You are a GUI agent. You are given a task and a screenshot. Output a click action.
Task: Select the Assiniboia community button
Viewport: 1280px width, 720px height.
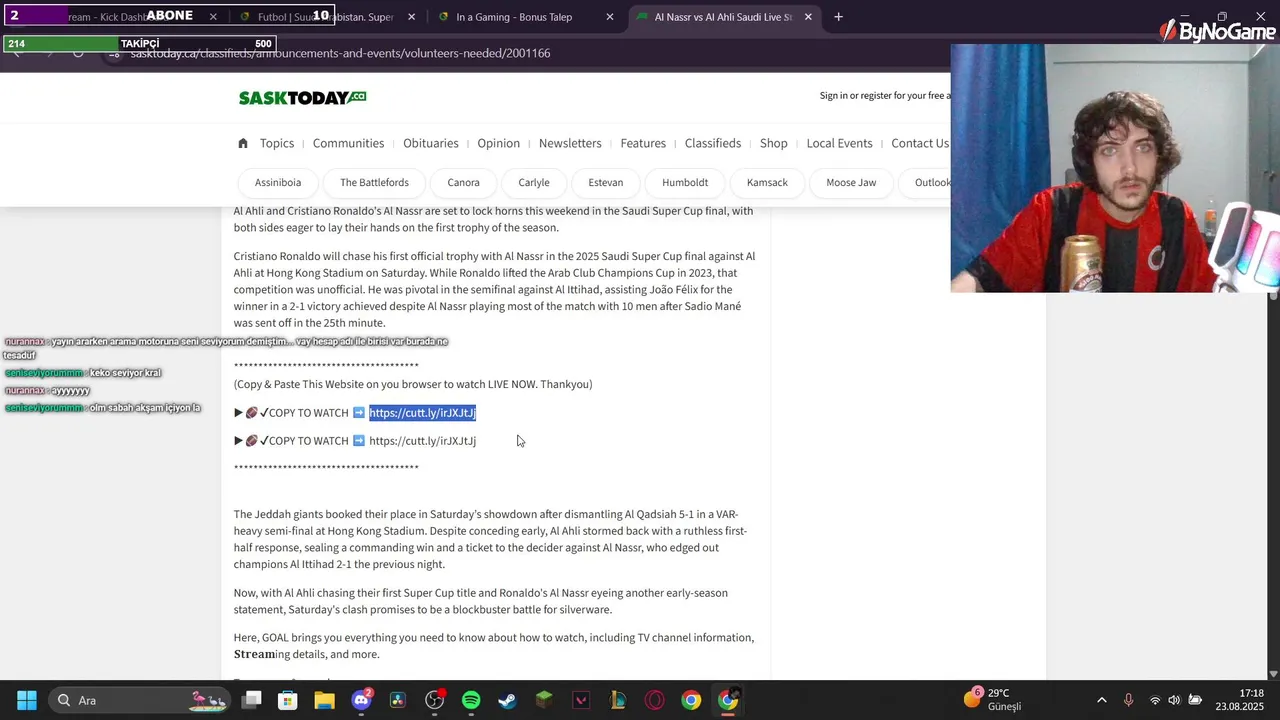click(x=278, y=182)
